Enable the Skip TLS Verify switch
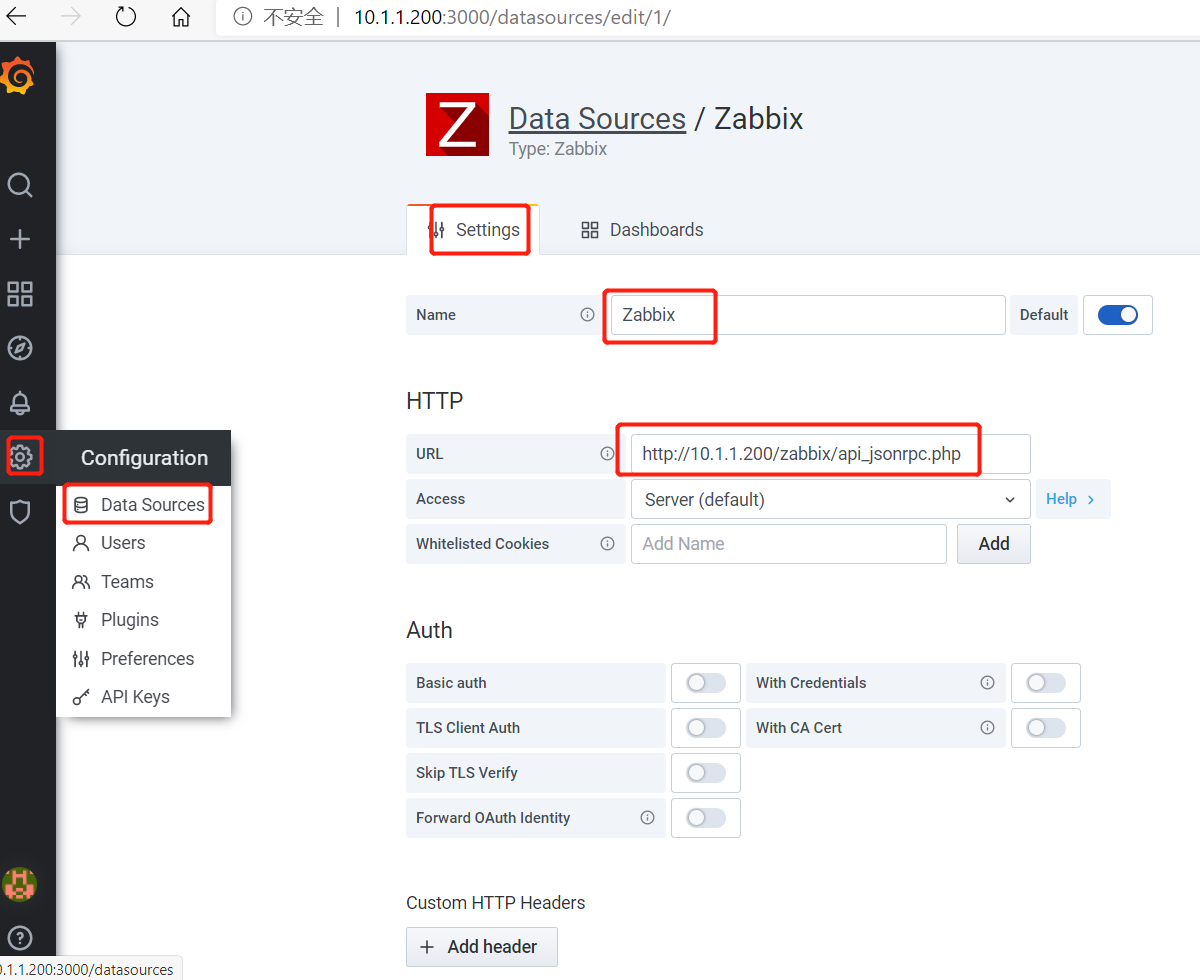This screenshot has height=980, width=1200. (x=706, y=773)
